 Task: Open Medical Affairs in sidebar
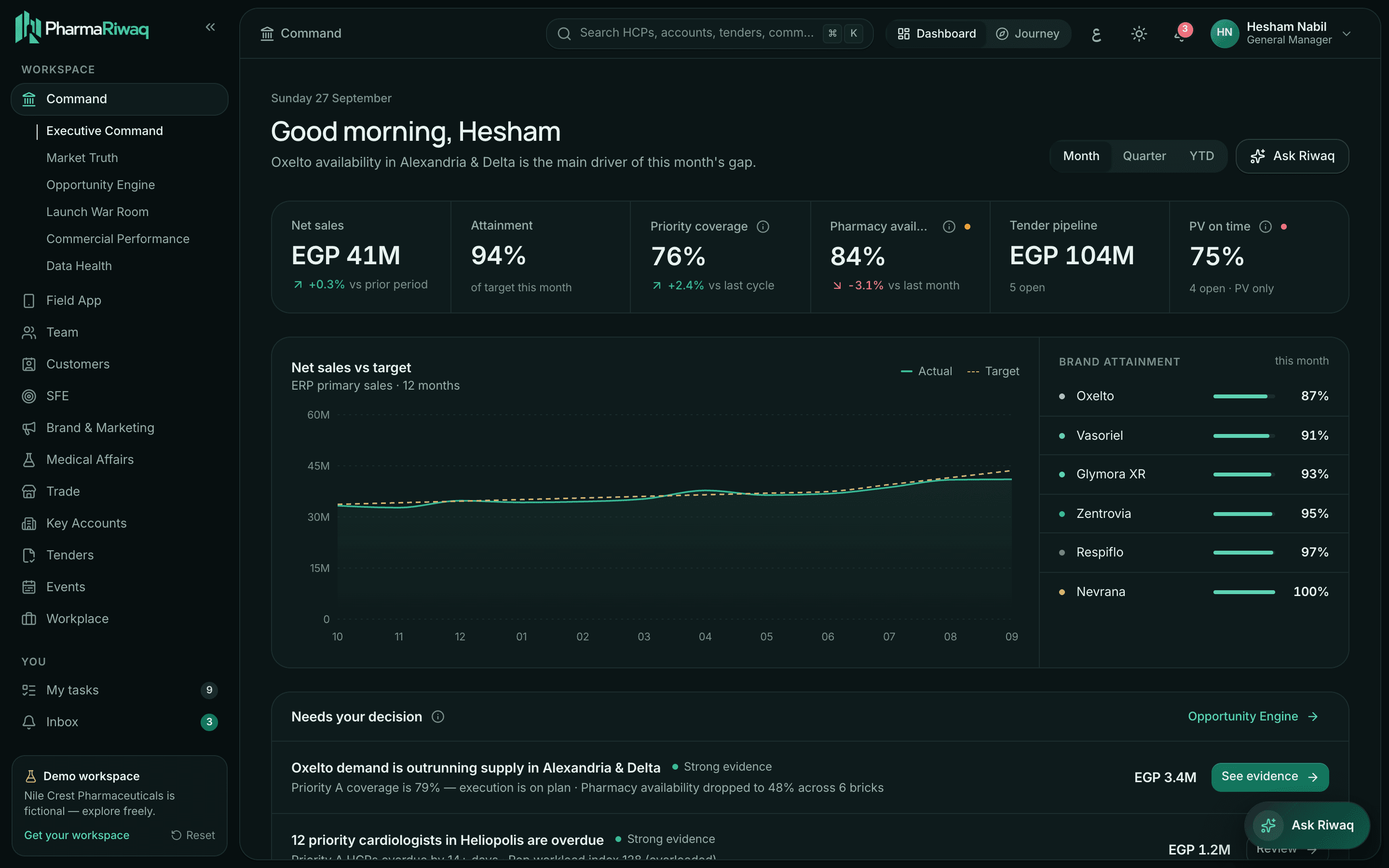coord(120,459)
